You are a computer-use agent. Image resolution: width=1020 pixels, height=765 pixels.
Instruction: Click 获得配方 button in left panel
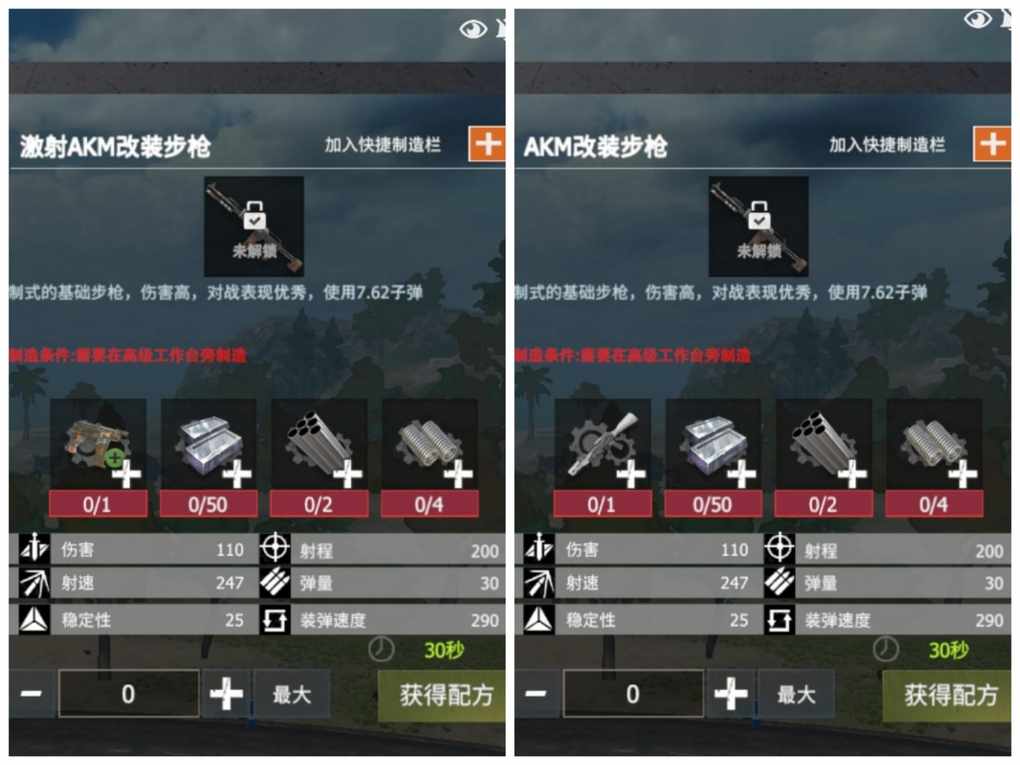[442, 696]
